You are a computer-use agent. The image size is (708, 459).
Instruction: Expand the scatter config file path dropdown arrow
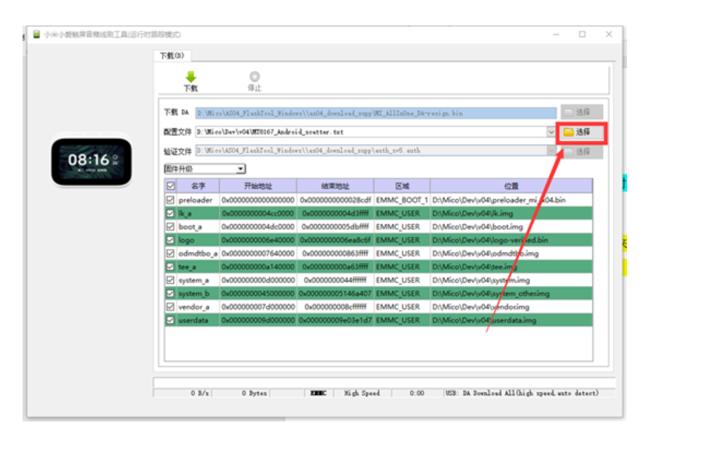pos(550,132)
